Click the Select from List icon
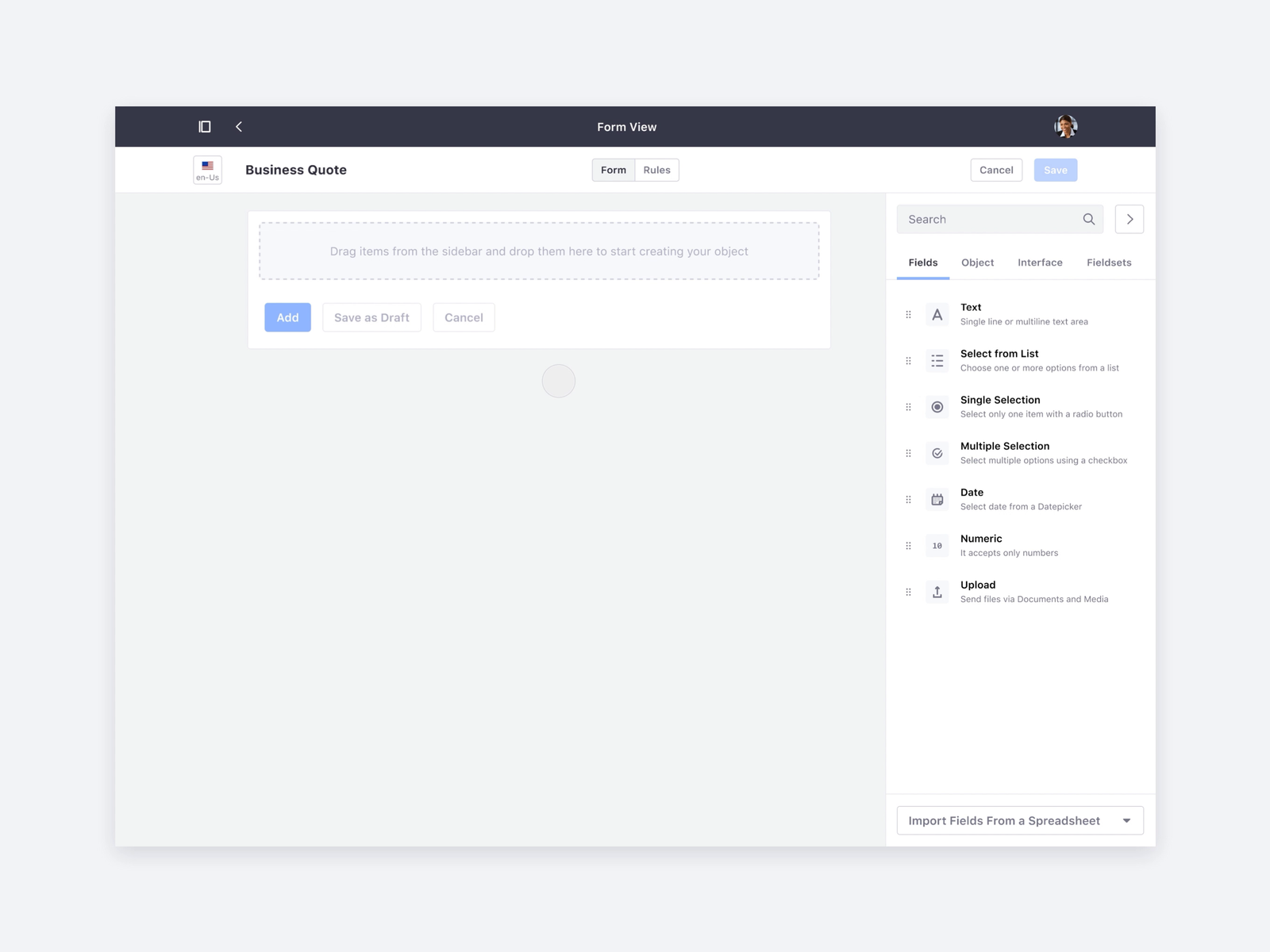This screenshot has height=952, width=1270. click(937, 361)
